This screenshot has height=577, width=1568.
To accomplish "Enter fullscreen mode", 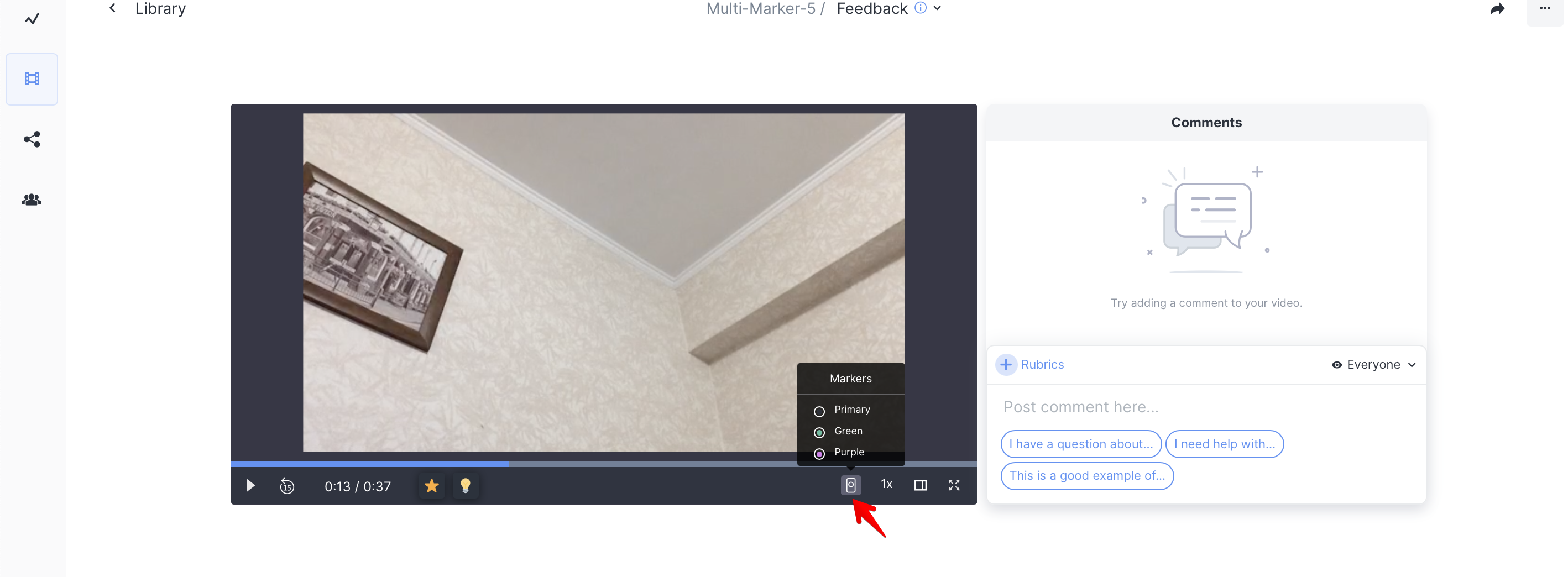I will (x=954, y=485).
